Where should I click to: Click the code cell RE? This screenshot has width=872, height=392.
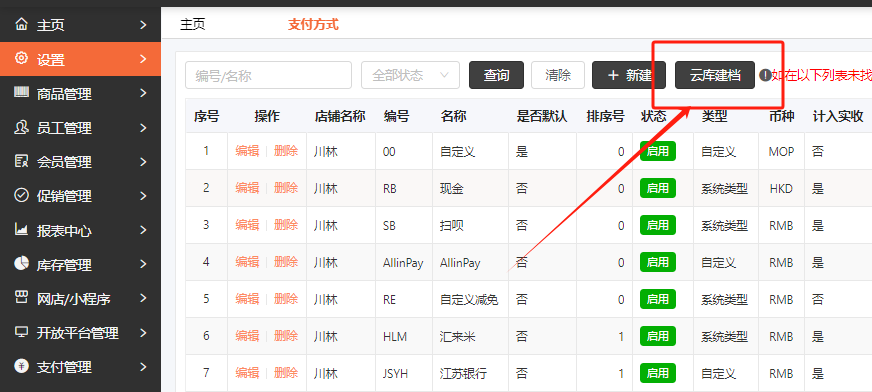coord(389,300)
